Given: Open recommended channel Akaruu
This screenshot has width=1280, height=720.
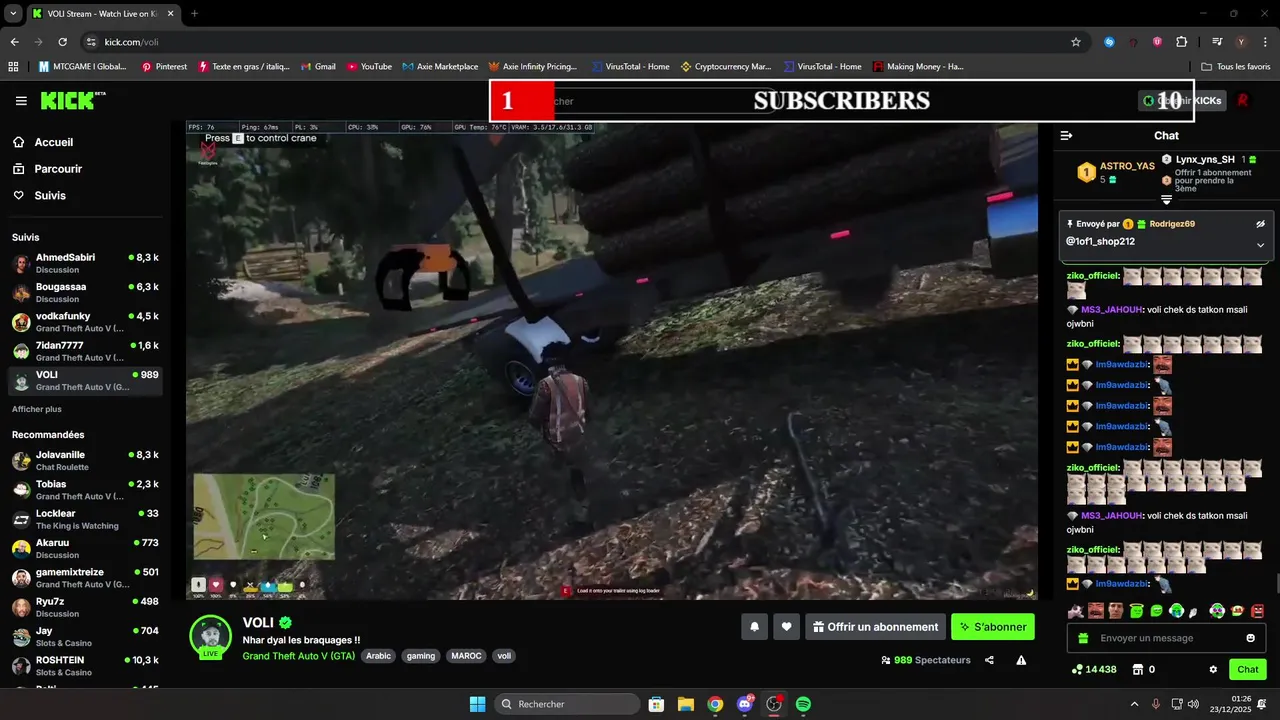Looking at the screenshot, I should tap(84, 549).
